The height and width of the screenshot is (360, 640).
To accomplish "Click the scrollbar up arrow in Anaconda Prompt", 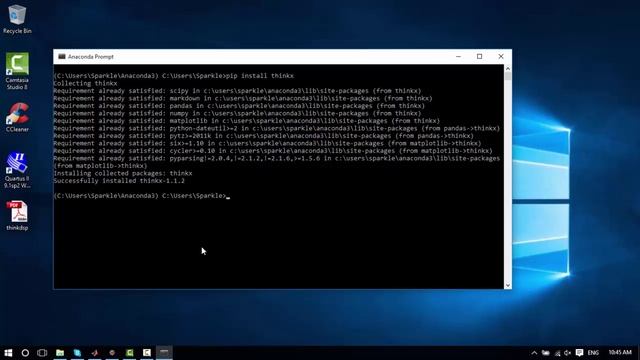I will (508, 68).
